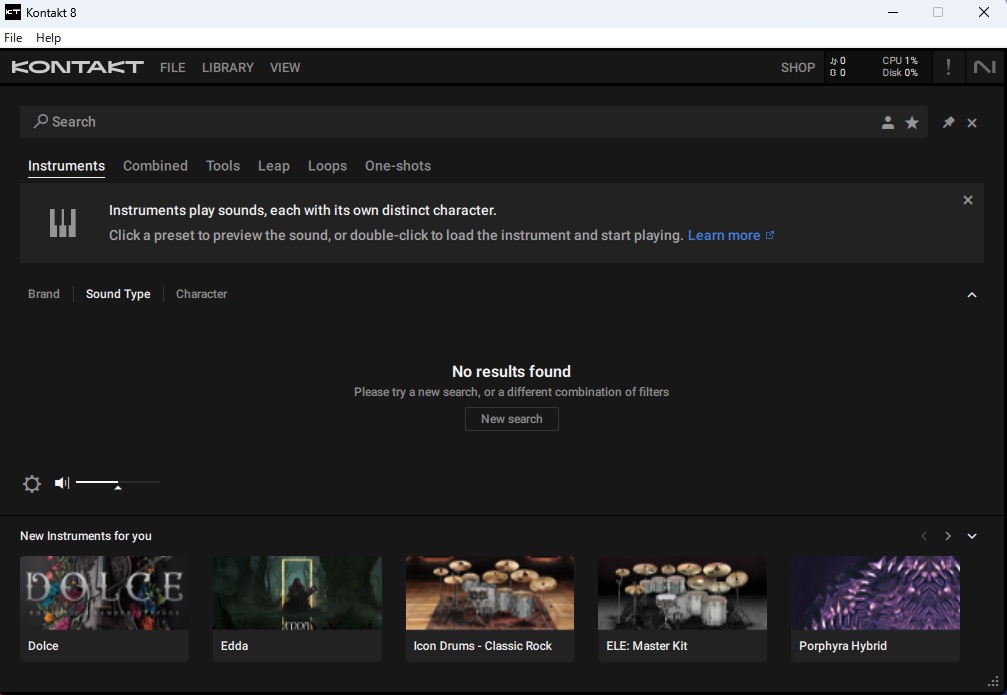
Task: Click the voice count and memory indicator
Action: pos(837,67)
